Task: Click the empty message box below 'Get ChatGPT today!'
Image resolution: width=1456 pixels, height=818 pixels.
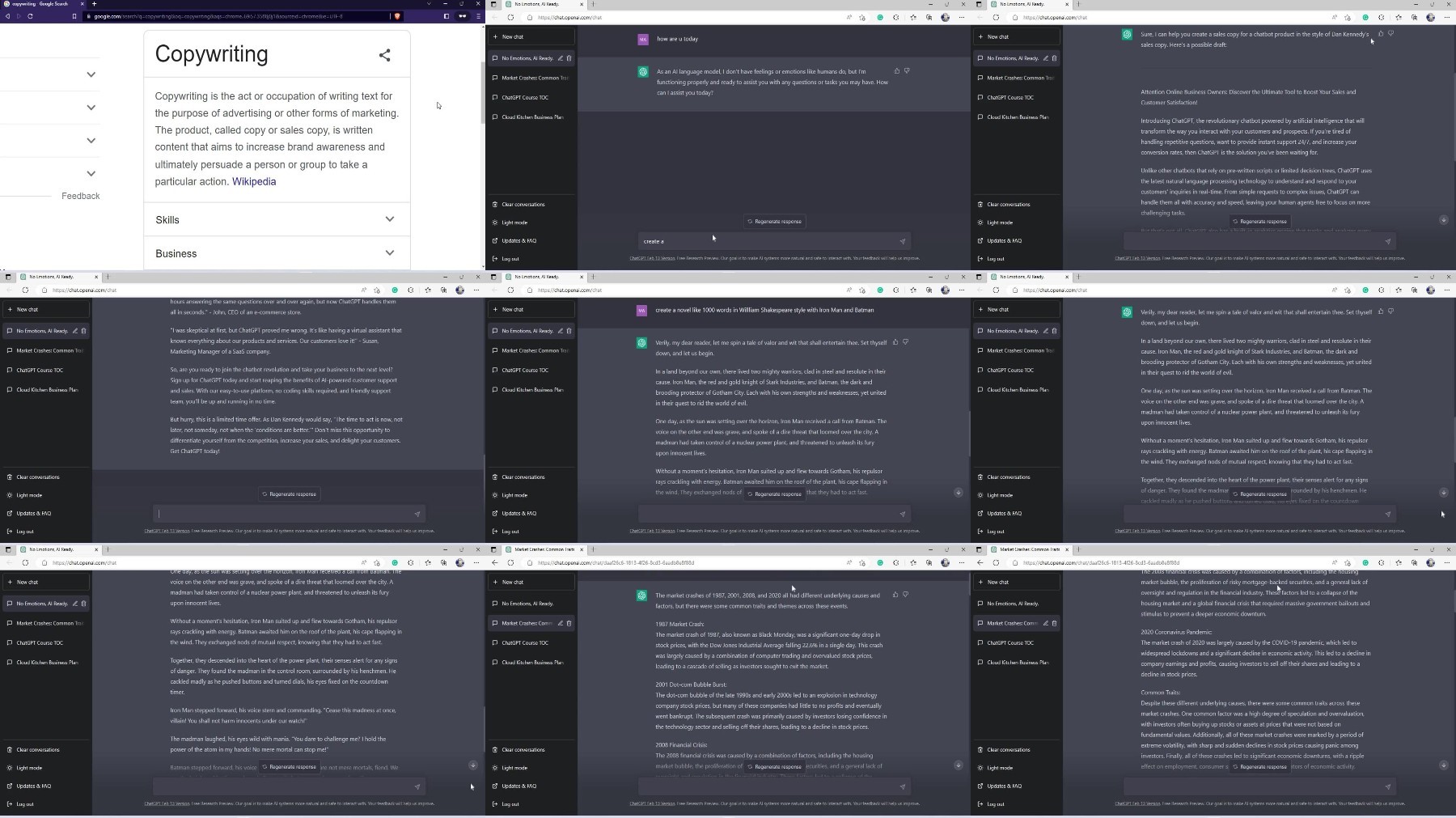Action: pos(289,514)
